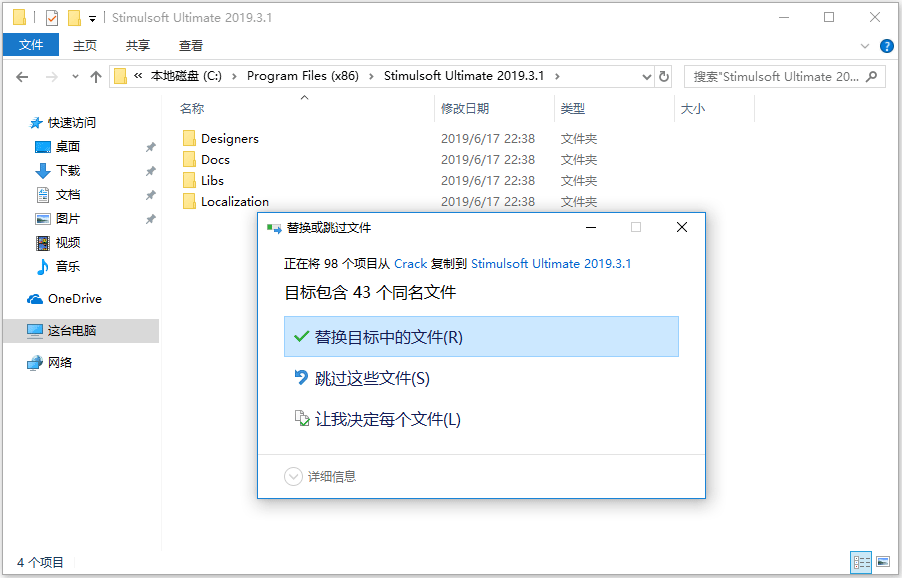Switch to the 主页 ribbon tab
Screen dimensions: 902x578
(x=85, y=45)
